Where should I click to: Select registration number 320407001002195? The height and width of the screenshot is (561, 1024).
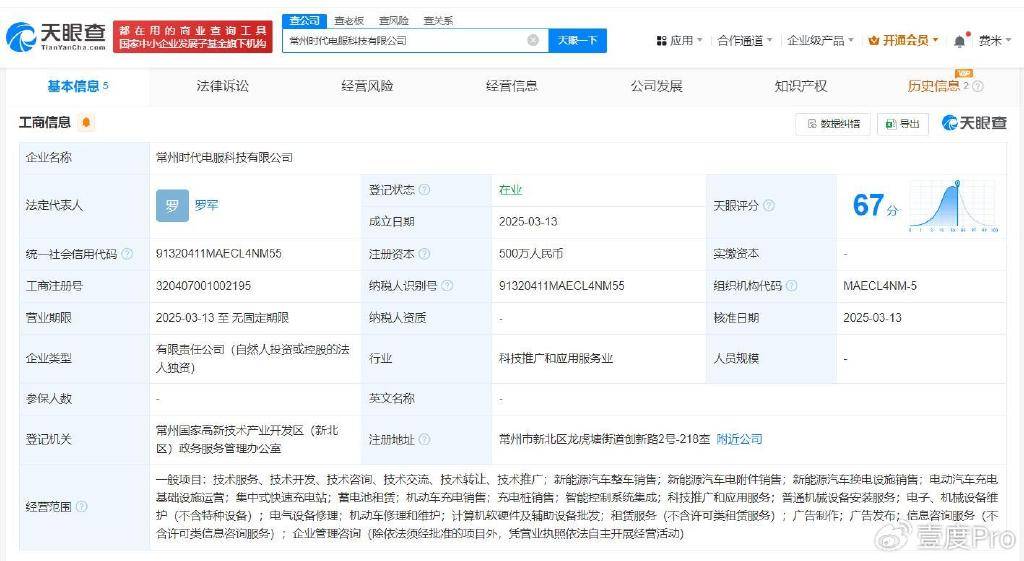(203, 285)
